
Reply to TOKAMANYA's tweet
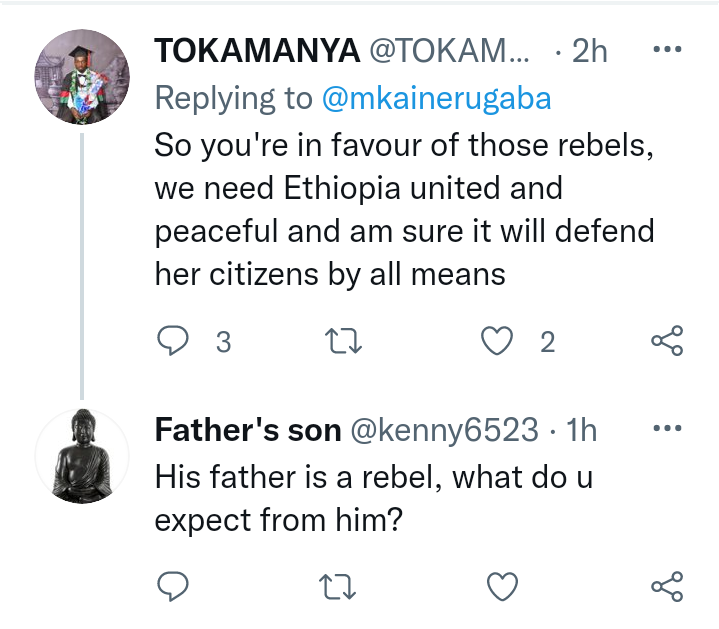point(172,341)
